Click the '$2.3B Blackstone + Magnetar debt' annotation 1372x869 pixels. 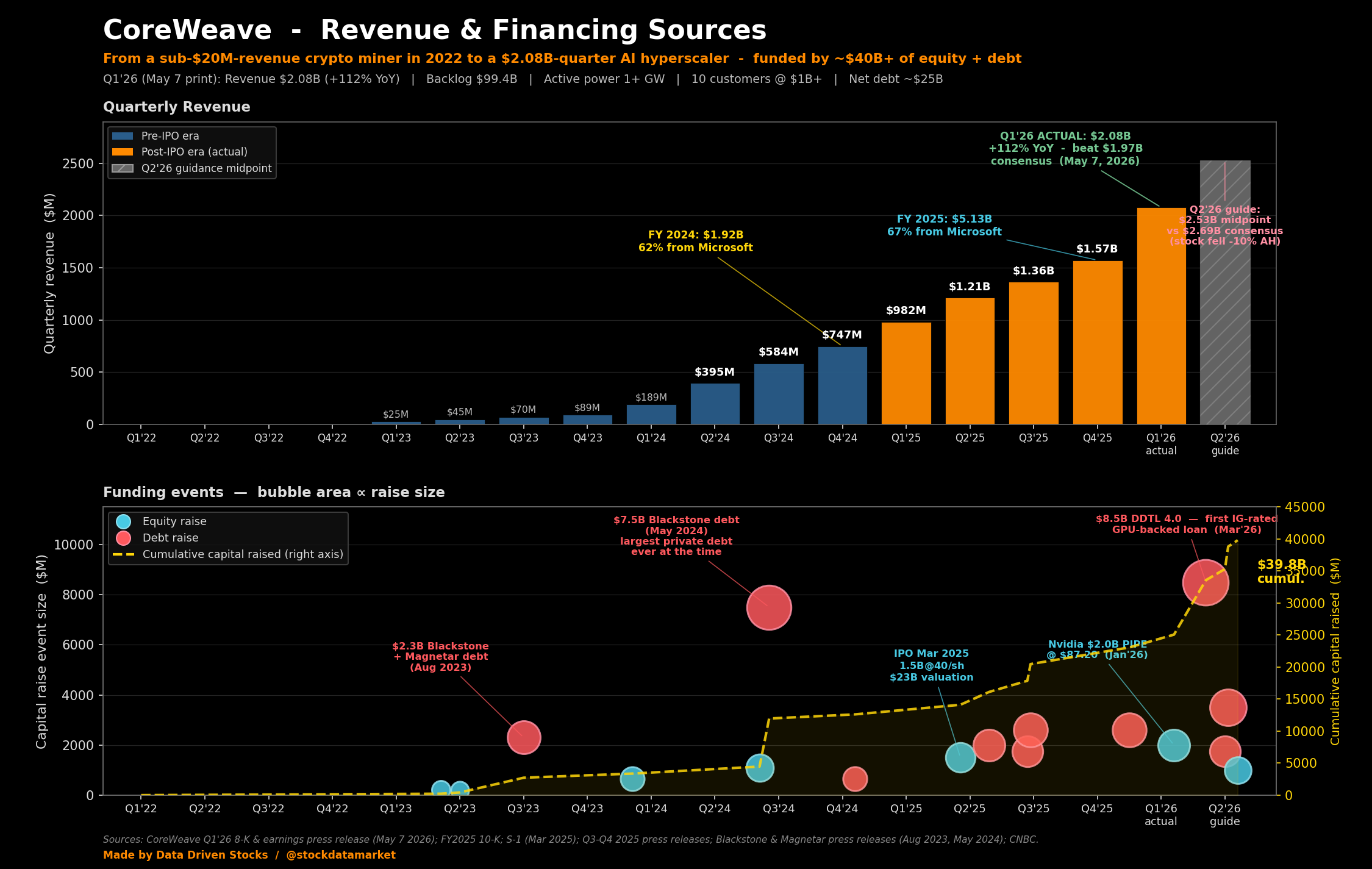[441, 657]
